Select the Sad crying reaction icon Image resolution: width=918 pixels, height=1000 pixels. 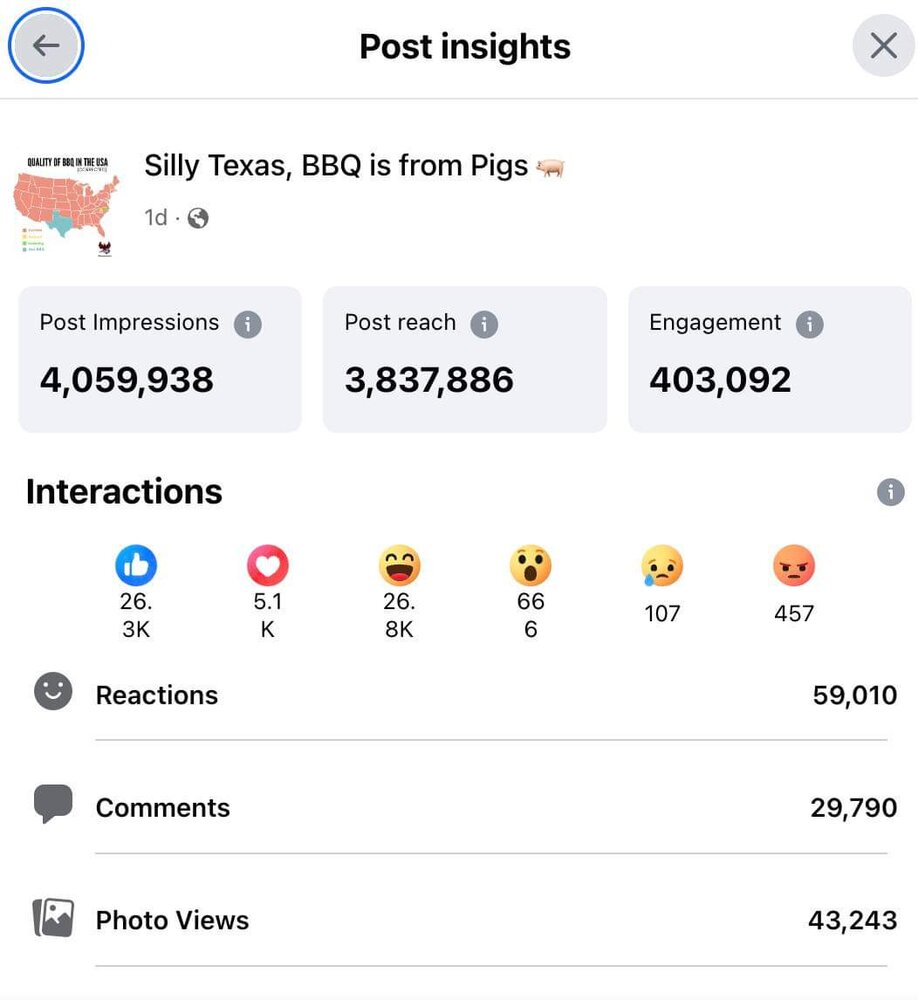point(662,567)
